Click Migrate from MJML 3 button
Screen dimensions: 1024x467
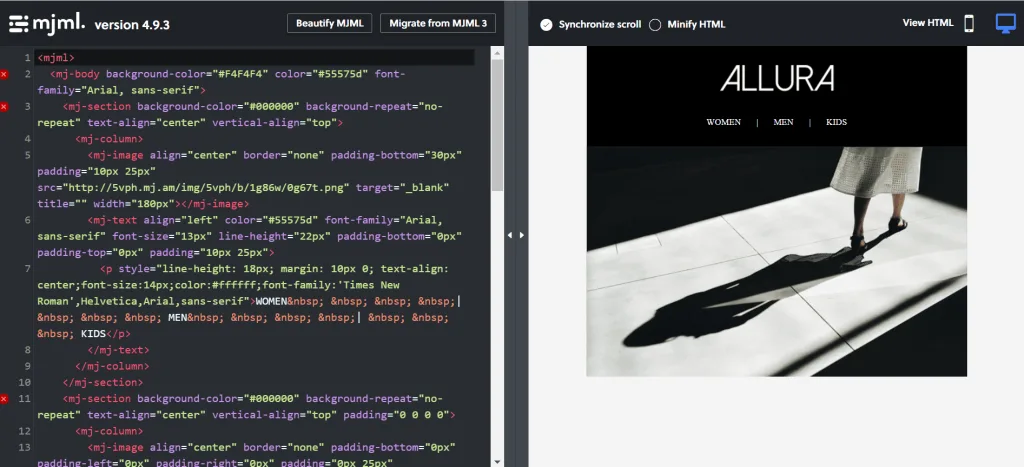pos(438,23)
